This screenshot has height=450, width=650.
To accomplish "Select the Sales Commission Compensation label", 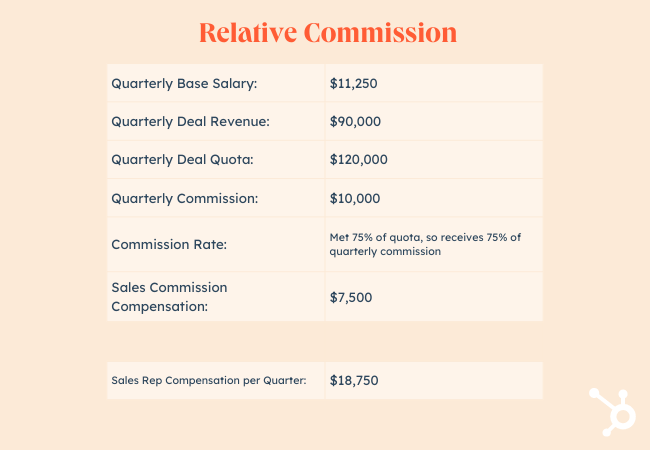I will (x=169, y=297).
